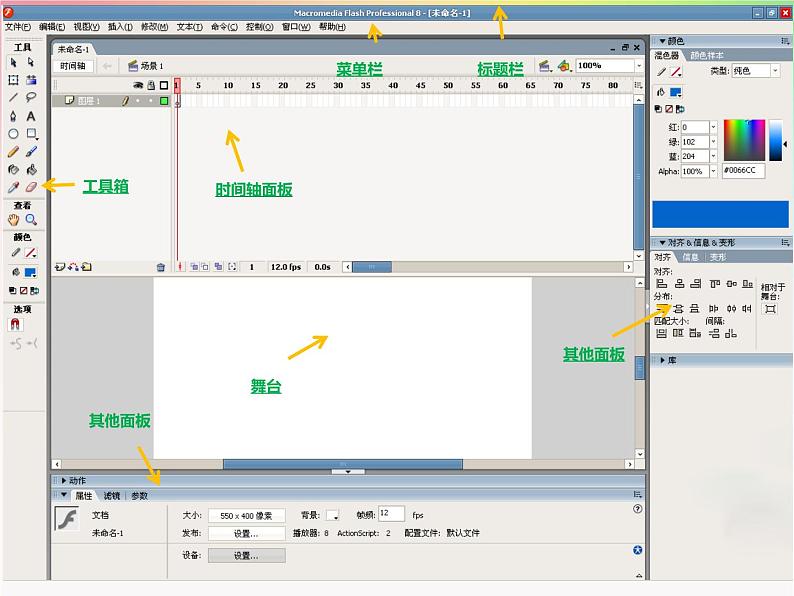Select the Eraser tool

(31, 187)
